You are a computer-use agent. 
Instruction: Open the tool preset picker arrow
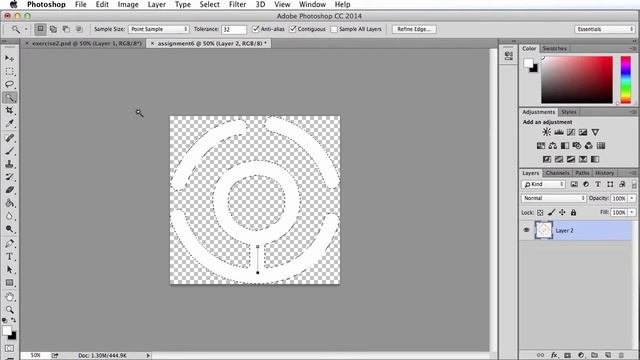click(x=26, y=29)
